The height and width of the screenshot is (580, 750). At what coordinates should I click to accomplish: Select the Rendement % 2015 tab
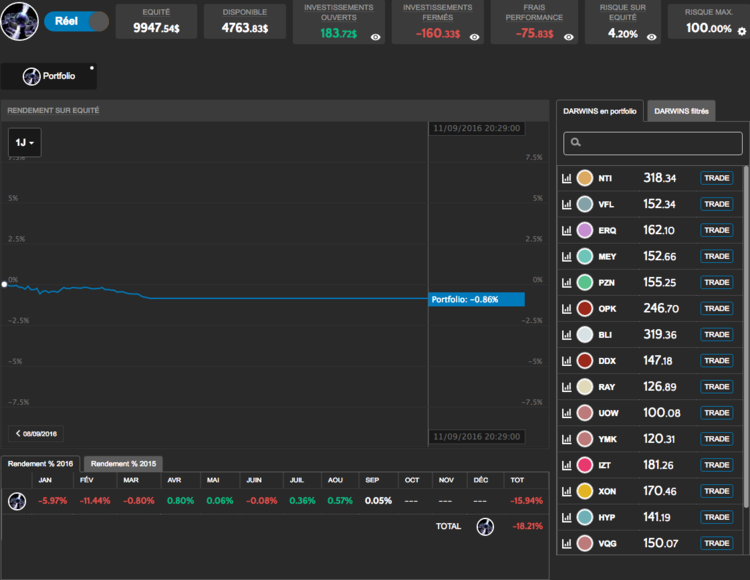pos(122,464)
